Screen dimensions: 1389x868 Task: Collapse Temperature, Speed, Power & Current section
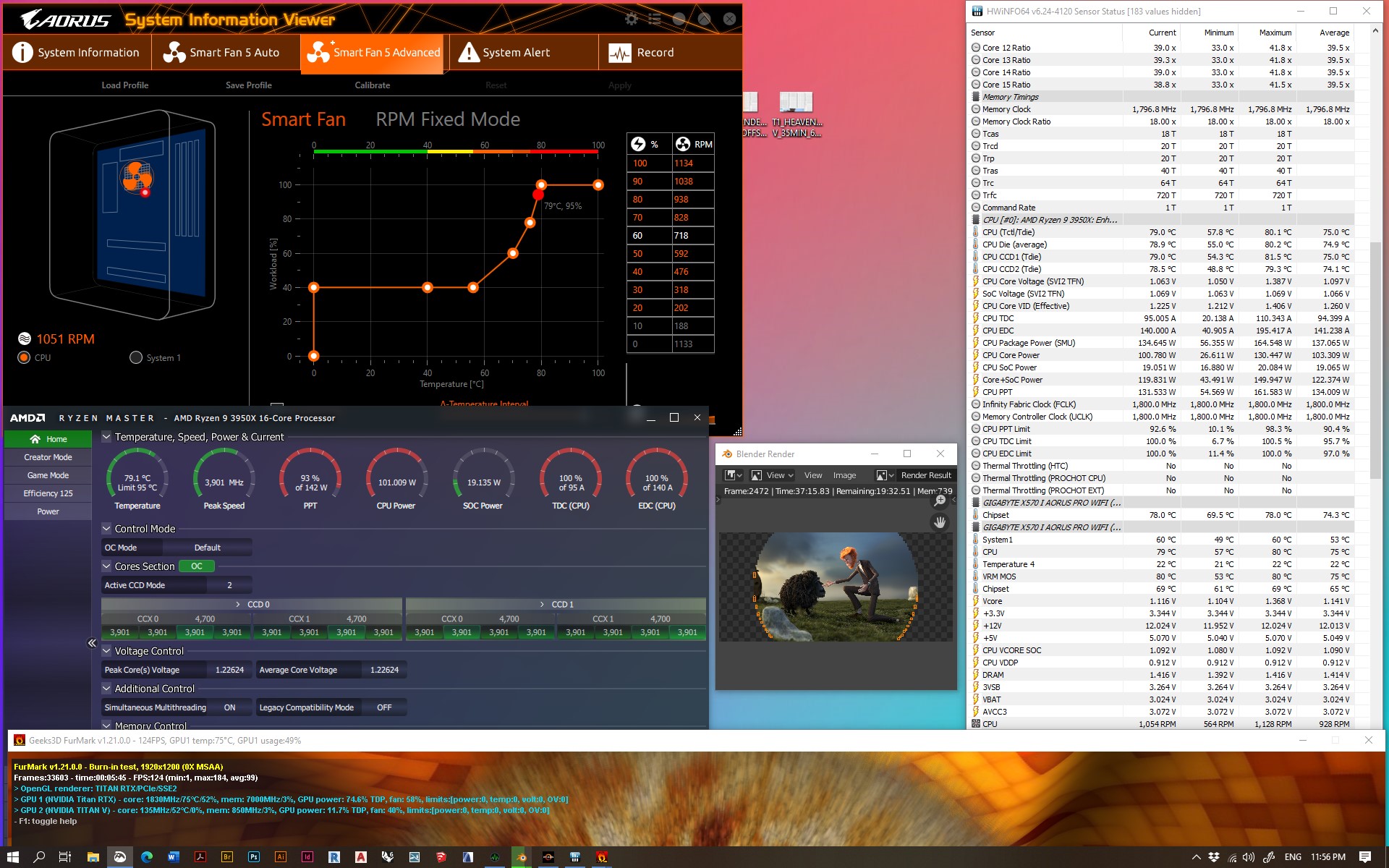[x=106, y=437]
